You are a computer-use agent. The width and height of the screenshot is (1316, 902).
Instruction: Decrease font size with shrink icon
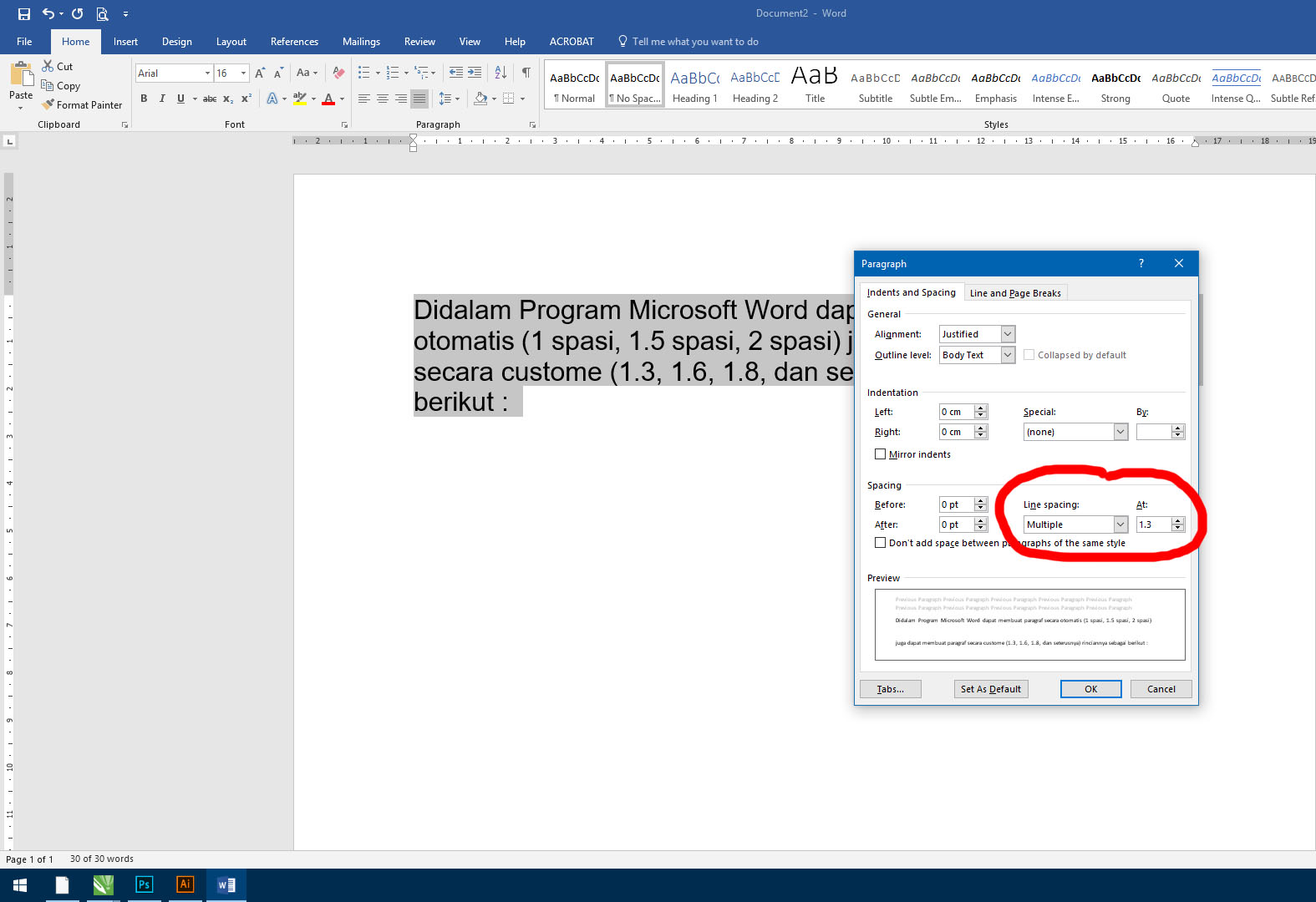(278, 73)
